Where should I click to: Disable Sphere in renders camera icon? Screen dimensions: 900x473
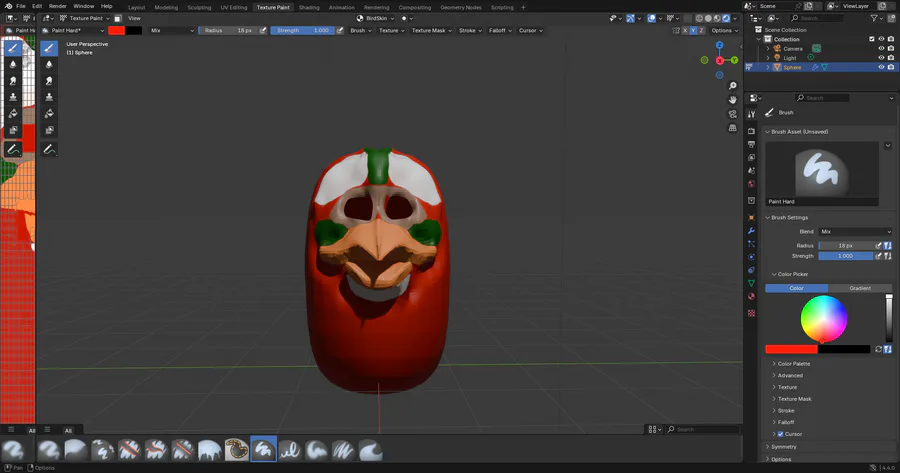(x=891, y=67)
